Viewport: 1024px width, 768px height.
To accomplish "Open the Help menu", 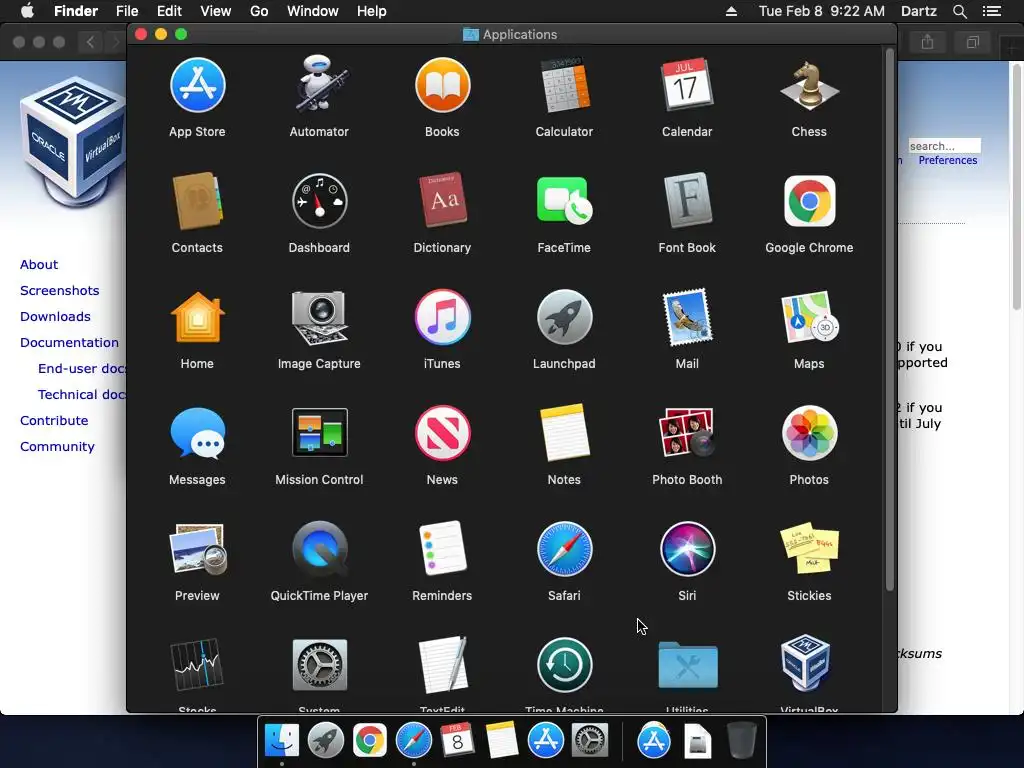I will tap(372, 11).
